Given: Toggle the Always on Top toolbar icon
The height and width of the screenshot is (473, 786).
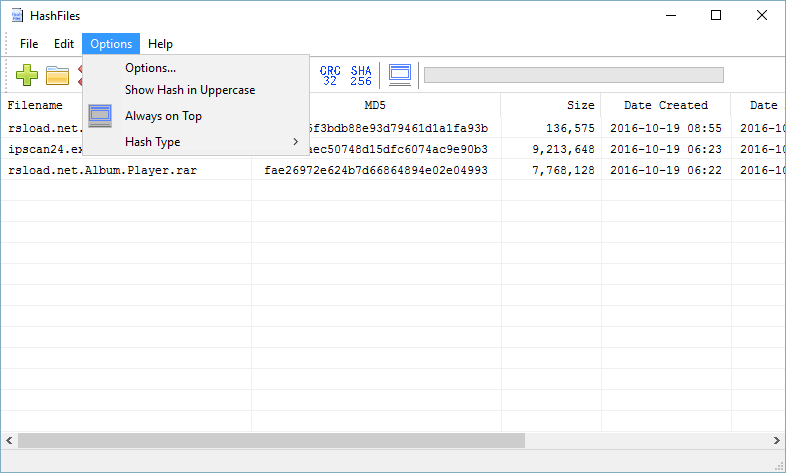Looking at the screenshot, I should [x=400, y=75].
